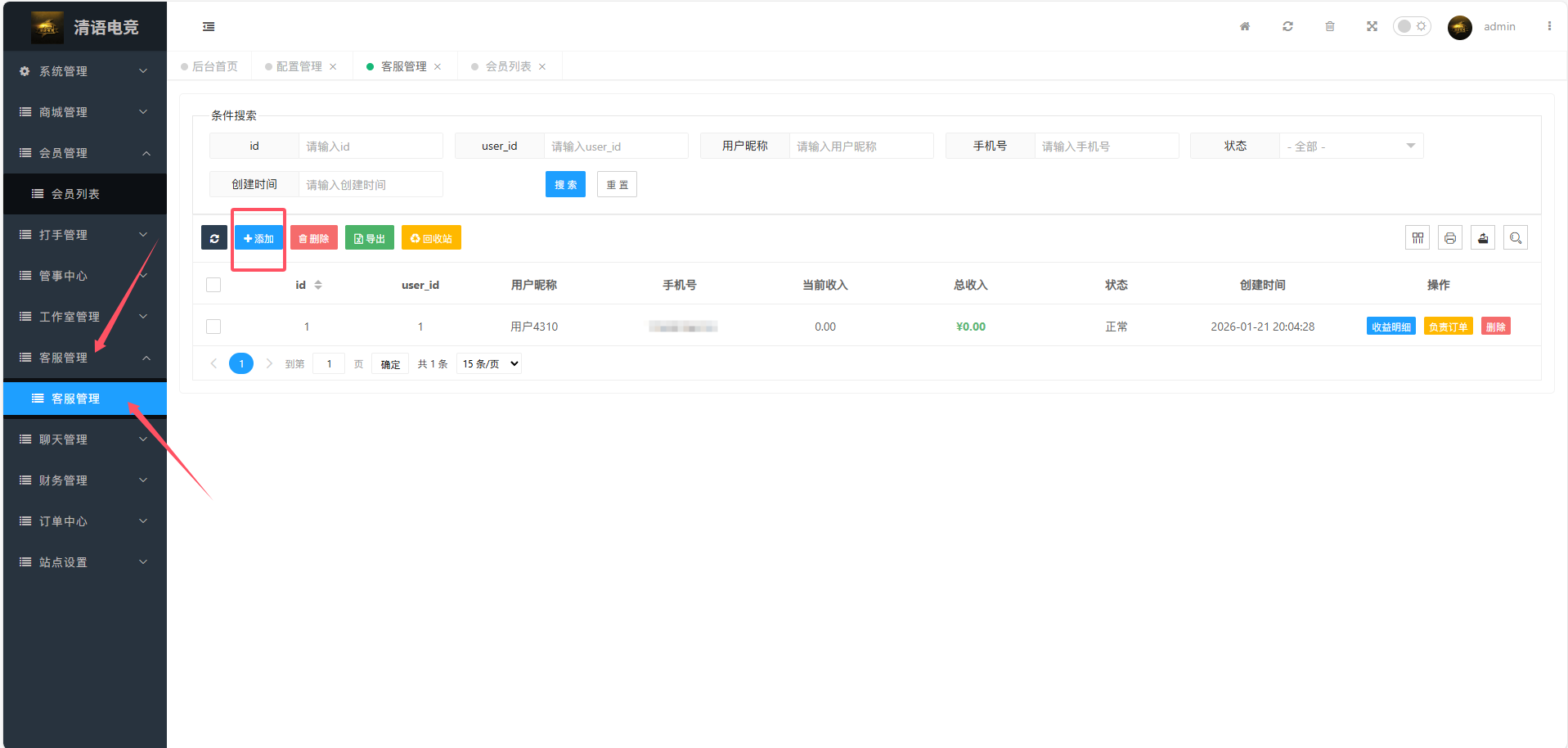Click the table refresh button
This screenshot has width=1568, height=748.
[x=214, y=238]
